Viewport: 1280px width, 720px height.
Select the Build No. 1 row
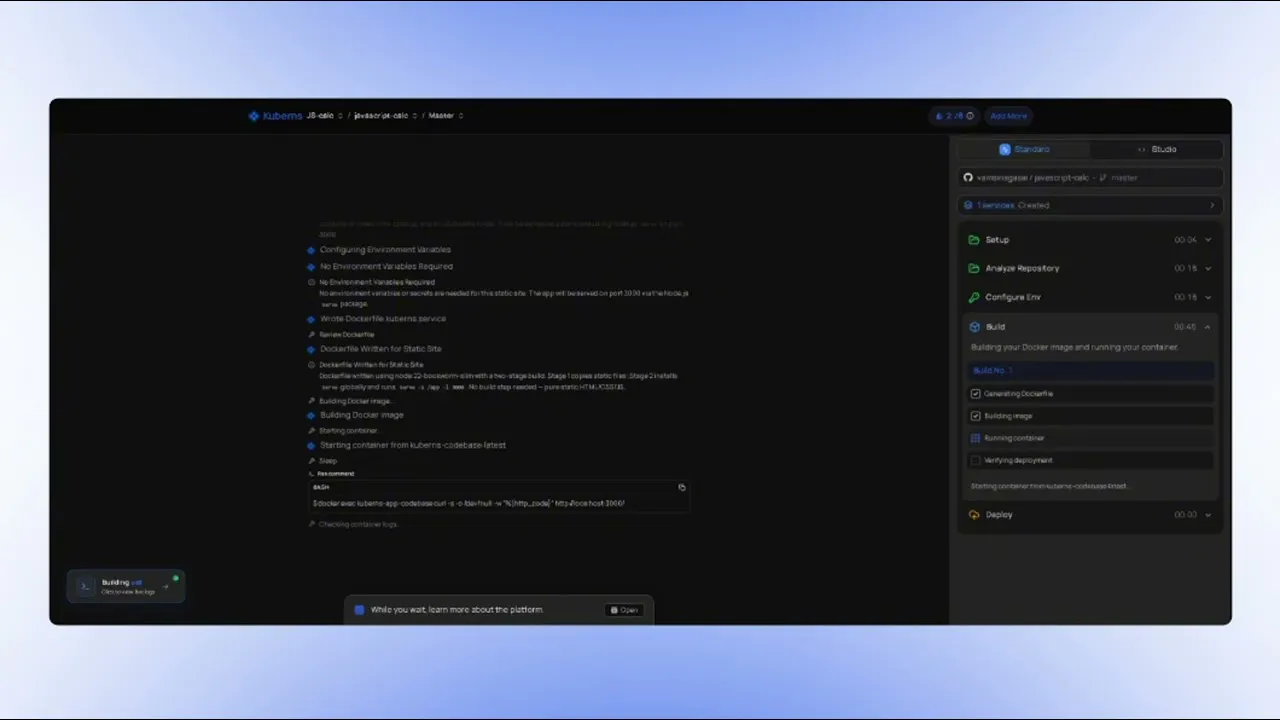click(1090, 370)
